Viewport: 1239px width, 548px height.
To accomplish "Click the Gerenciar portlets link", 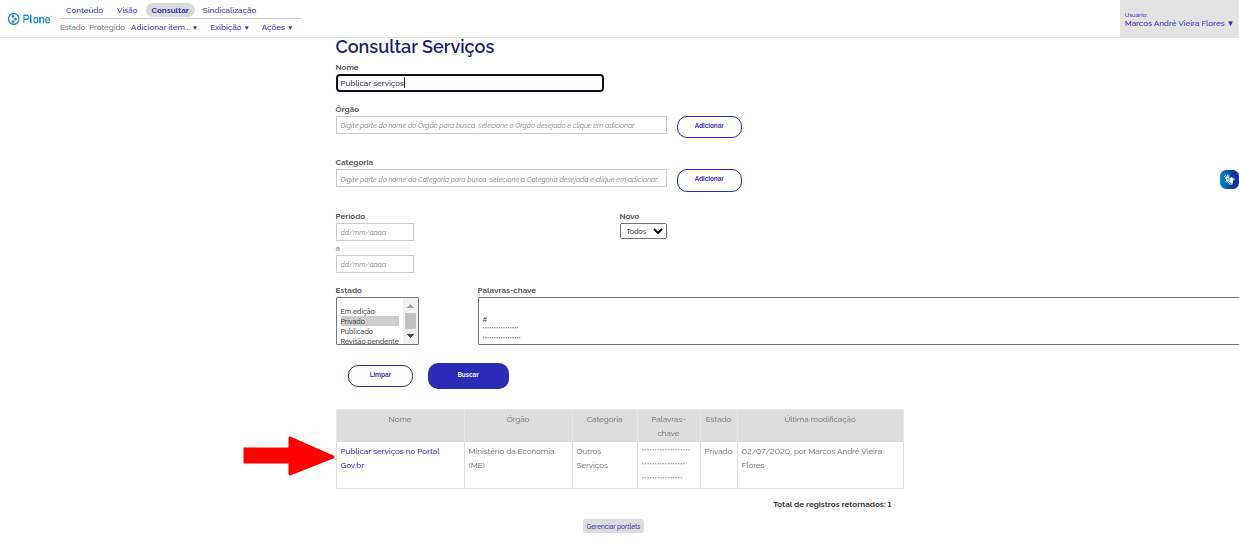I will click(613, 526).
